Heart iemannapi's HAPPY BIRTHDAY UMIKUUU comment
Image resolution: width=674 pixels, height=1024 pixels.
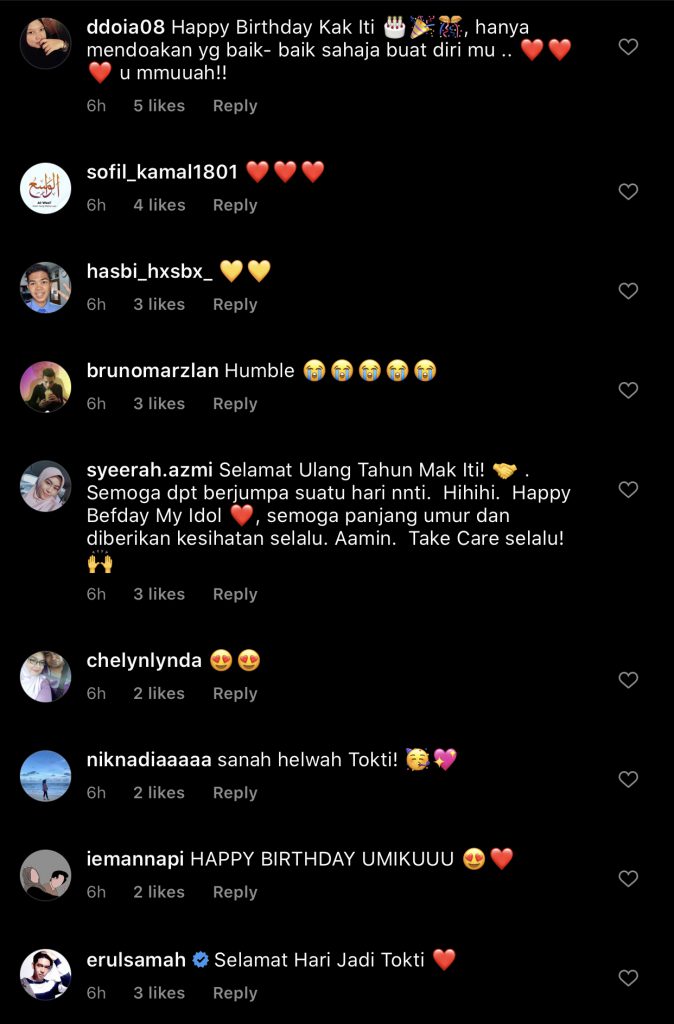tap(628, 878)
